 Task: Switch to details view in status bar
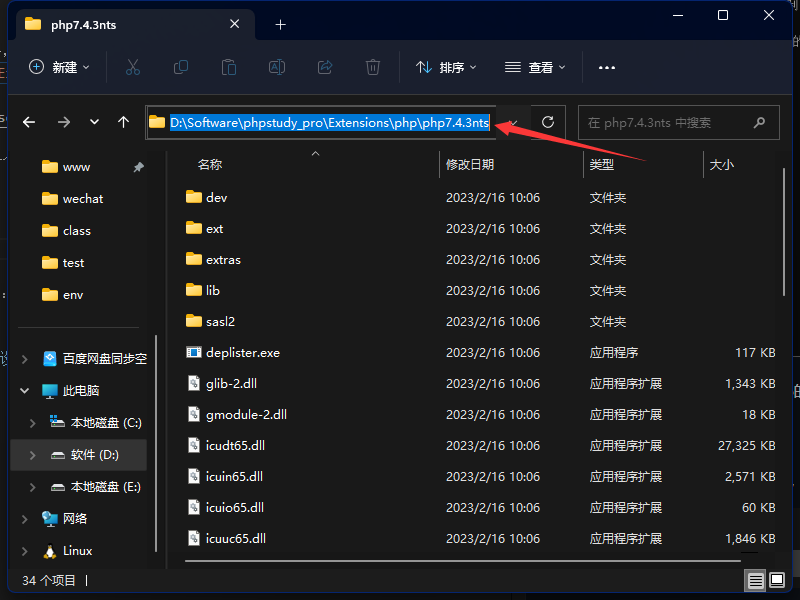pyautogui.click(x=756, y=580)
